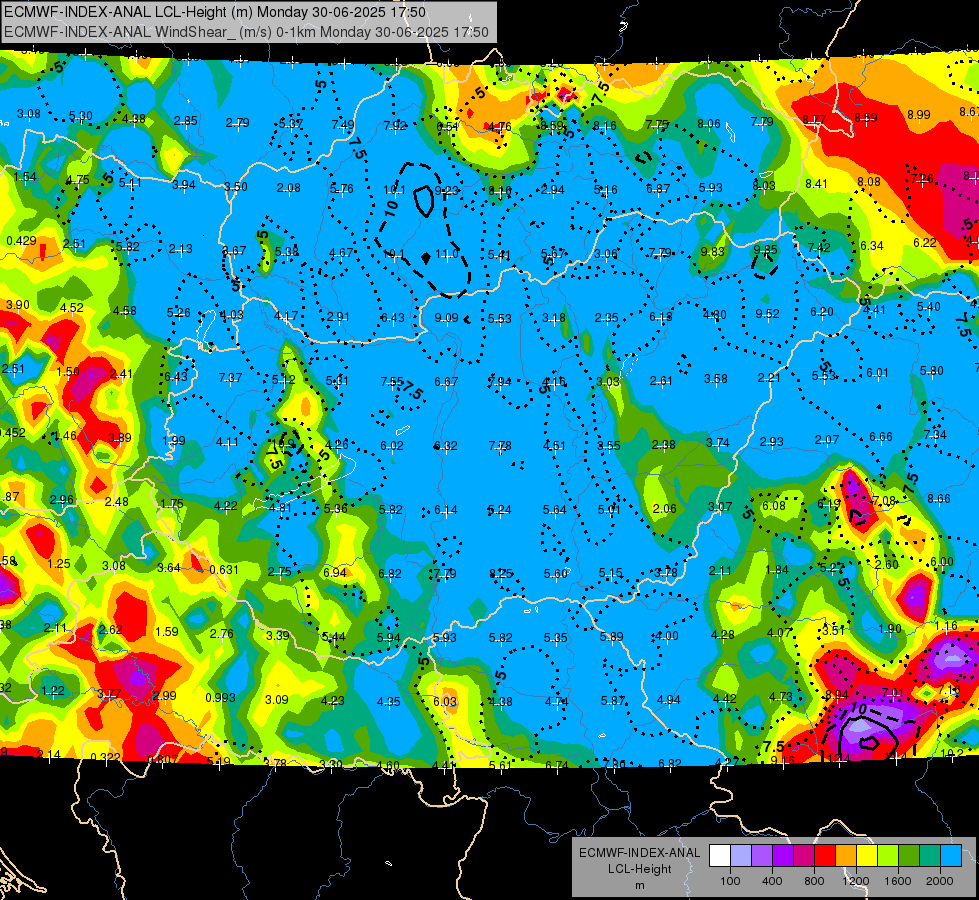Click the legend label 1200
Image resolution: width=979 pixels, height=900 pixels.
click(x=856, y=881)
